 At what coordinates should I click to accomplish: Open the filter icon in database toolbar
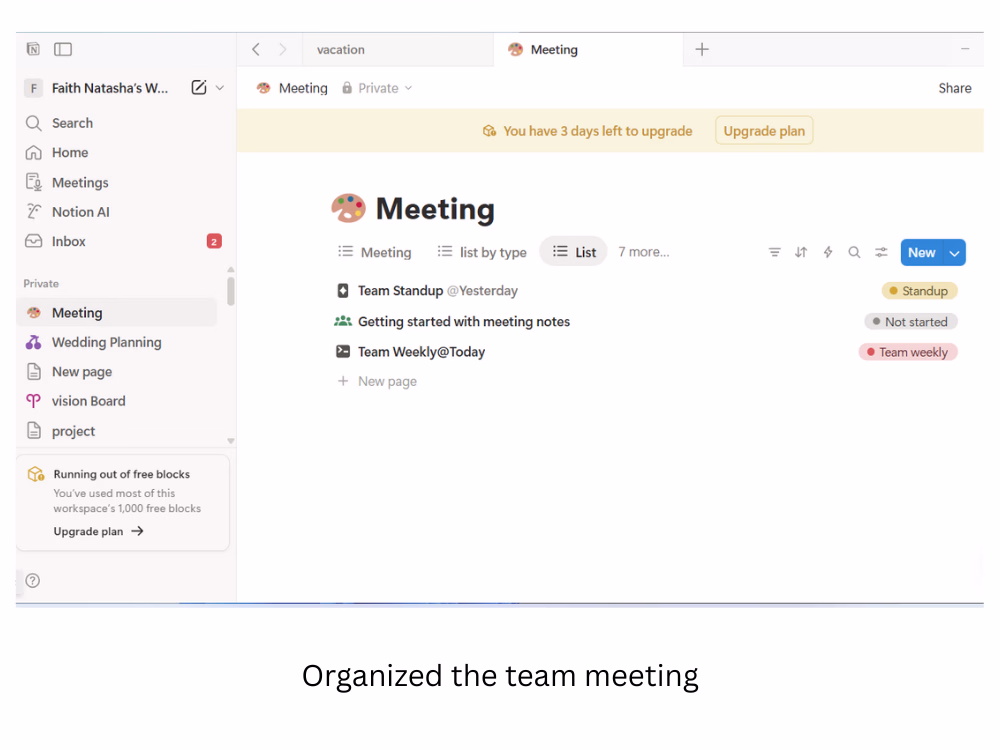tap(774, 252)
